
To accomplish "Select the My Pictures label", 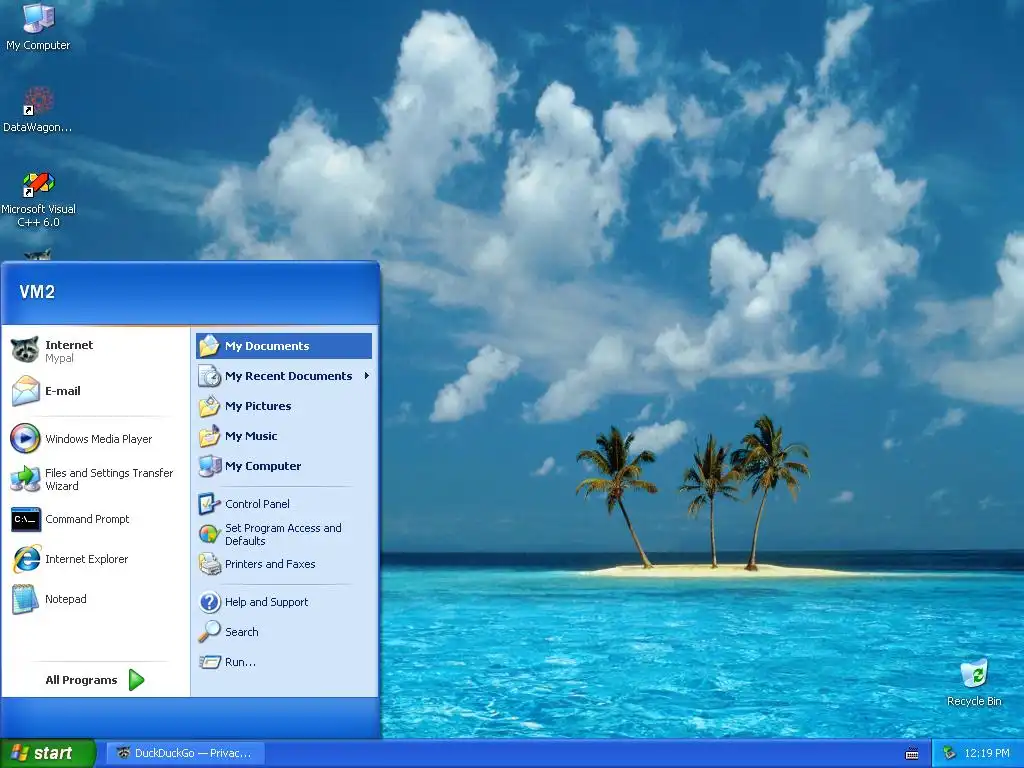I will click(258, 406).
